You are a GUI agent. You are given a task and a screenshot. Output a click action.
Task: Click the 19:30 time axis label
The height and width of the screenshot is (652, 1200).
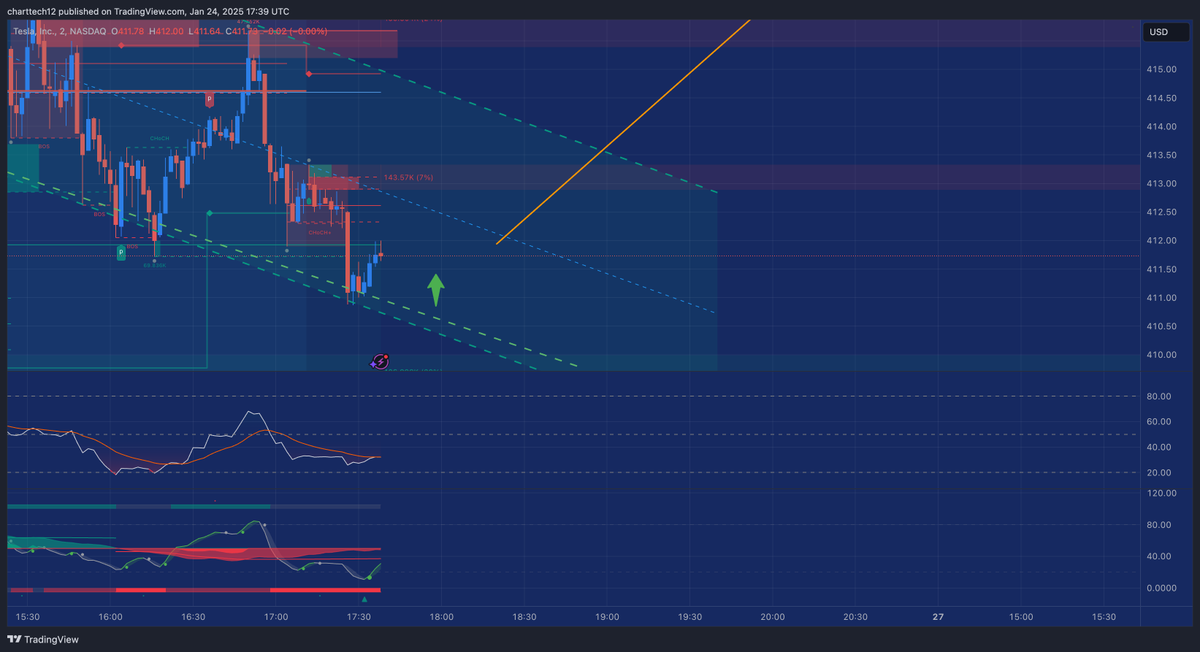click(690, 617)
